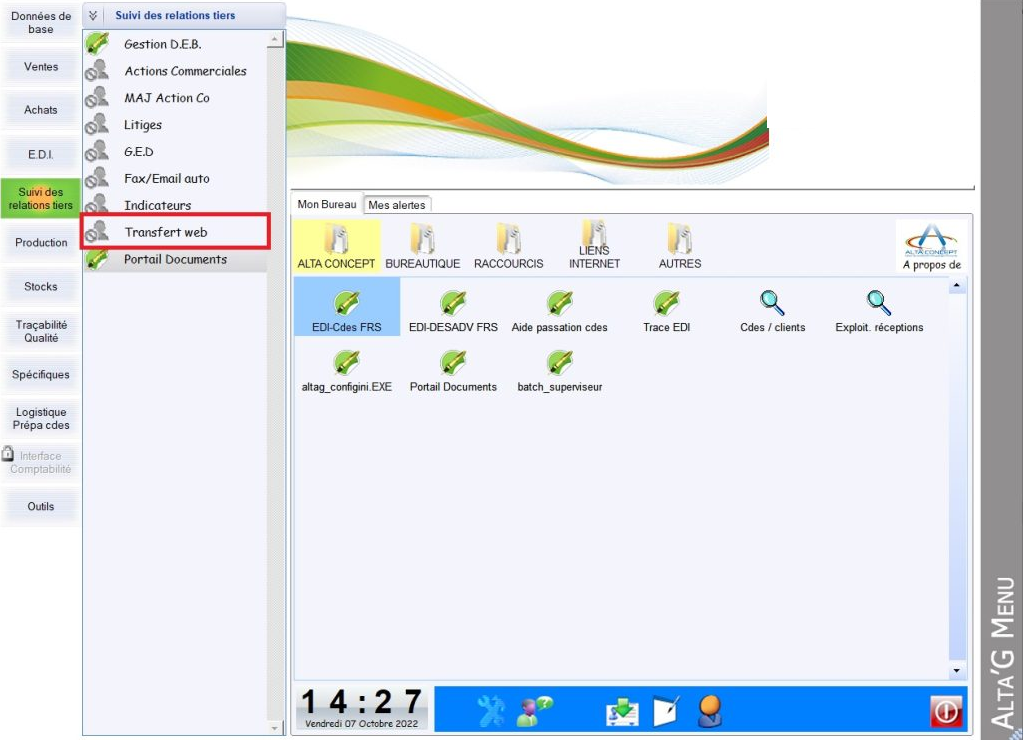Launch batch_superviseur shortcut
The height and width of the screenshot is (740, 1023).
click(559, 370)
